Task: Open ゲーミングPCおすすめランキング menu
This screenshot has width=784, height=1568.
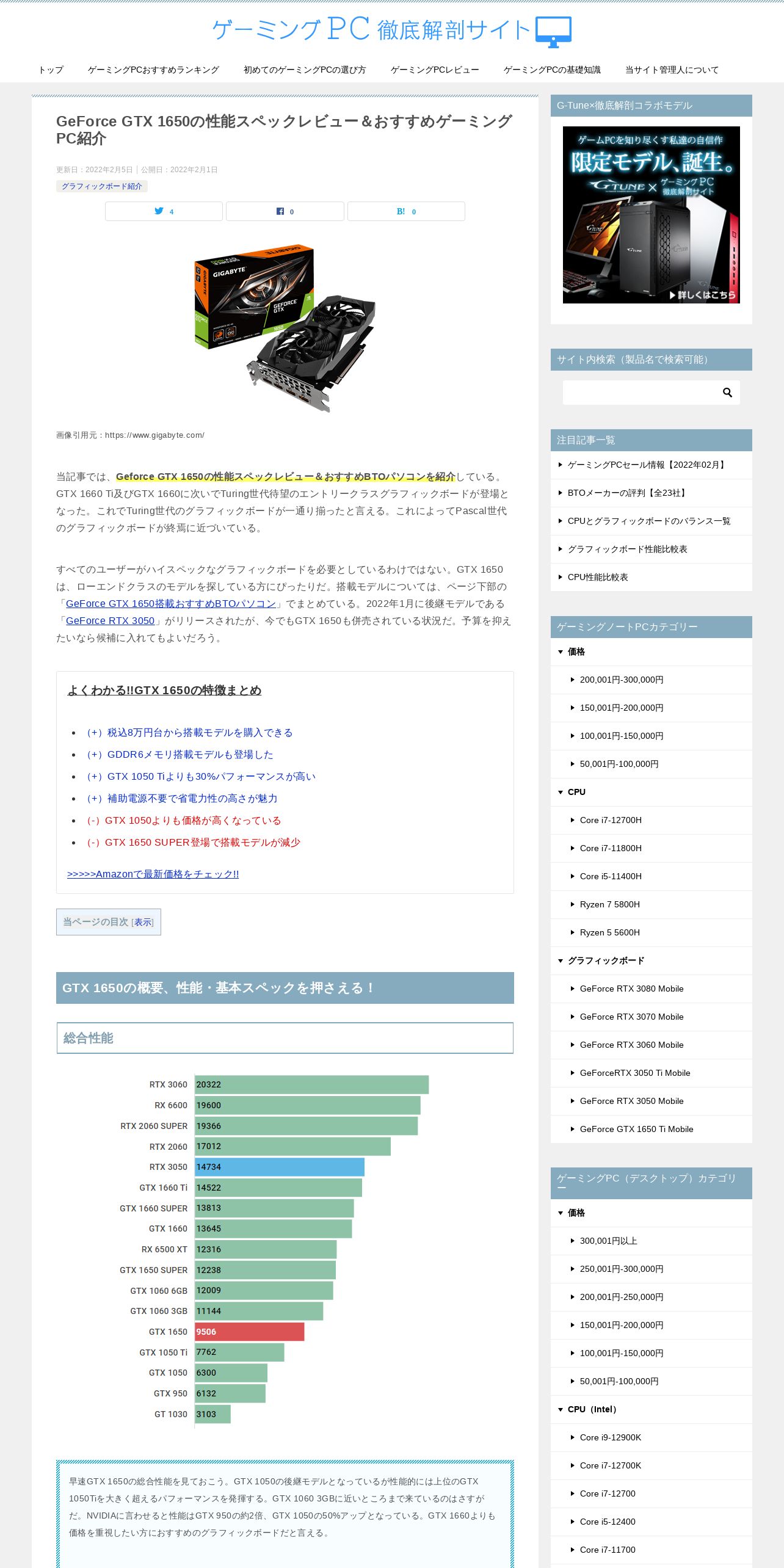Action: (x=153, y=70)
